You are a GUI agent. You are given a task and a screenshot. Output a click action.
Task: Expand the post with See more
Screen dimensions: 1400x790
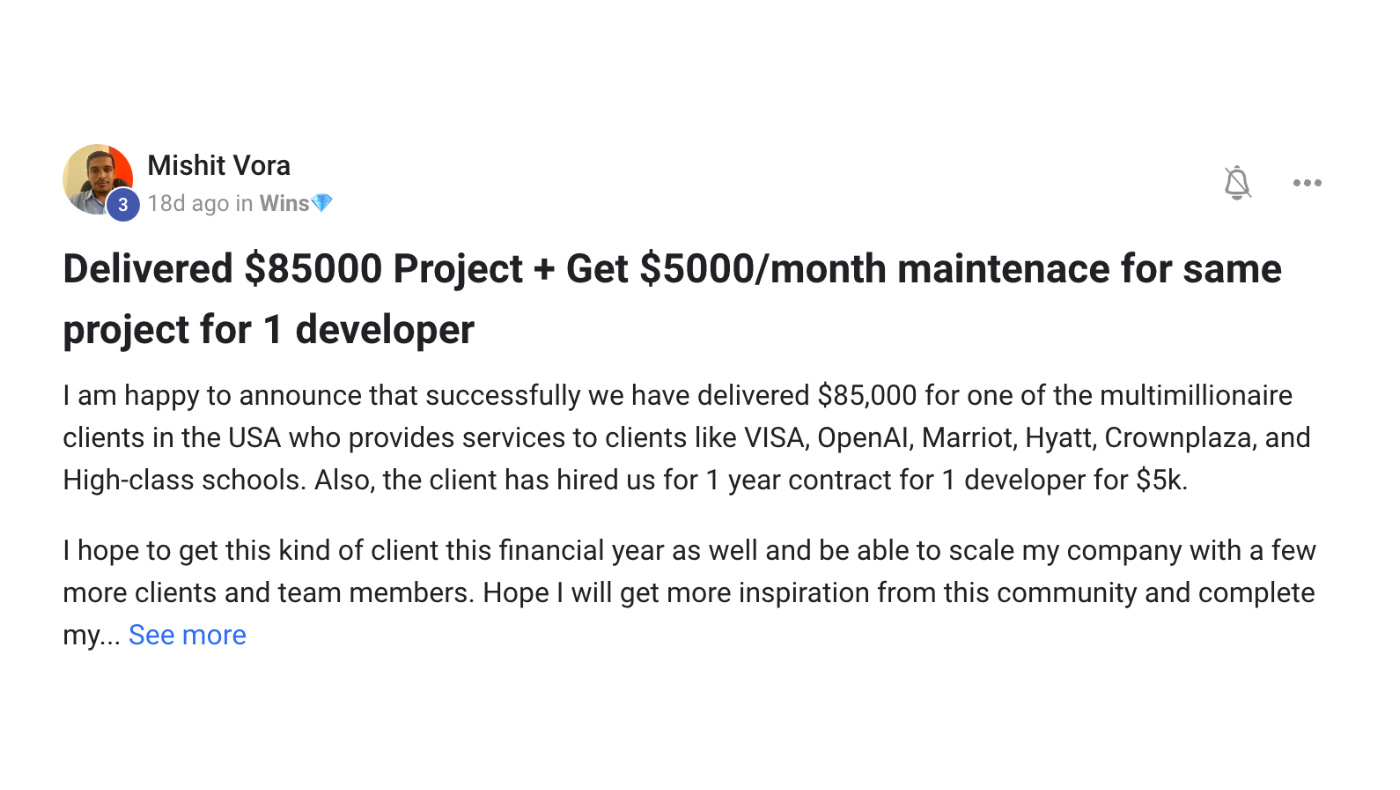187,635
